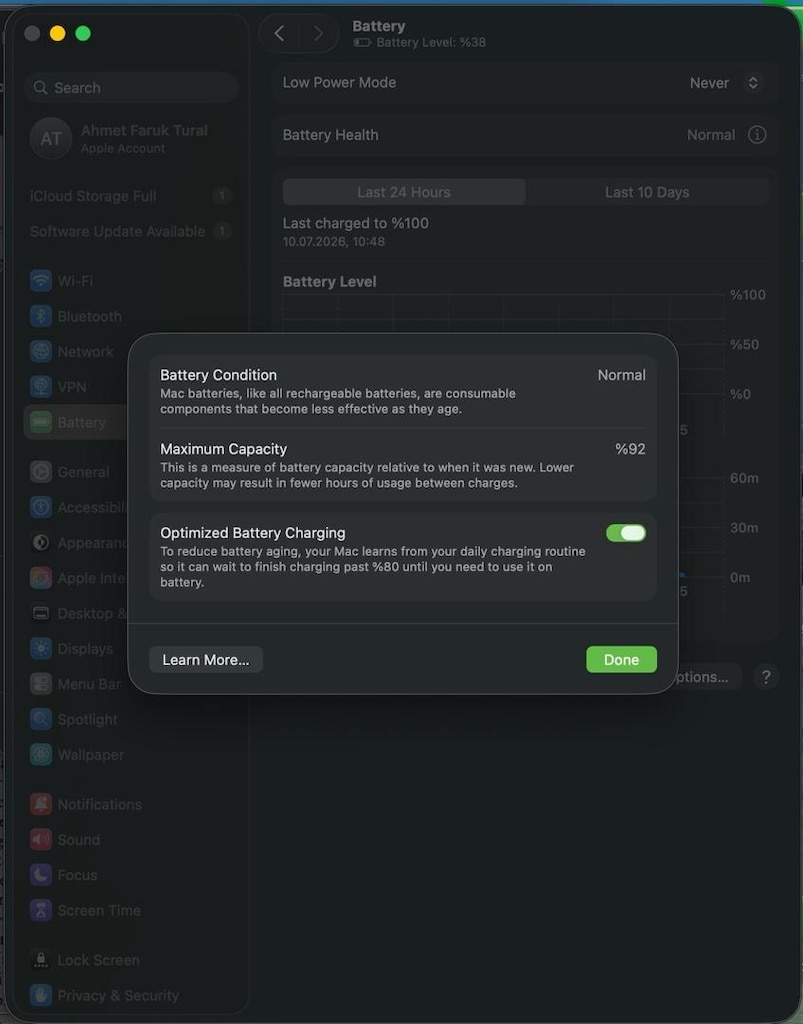Click the help question mark button
Screen dimensions: 803x1024
766,677
